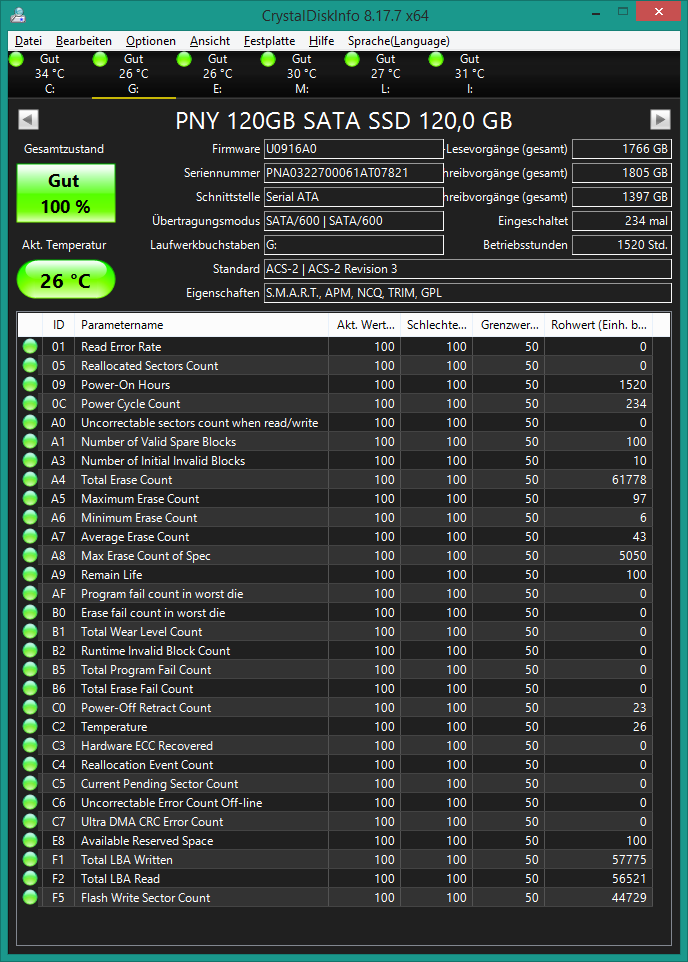This screenshot has width=688, height=962.
Task: Click status dot for Total Wear Level Count
Action: click(x=29, y=632)
